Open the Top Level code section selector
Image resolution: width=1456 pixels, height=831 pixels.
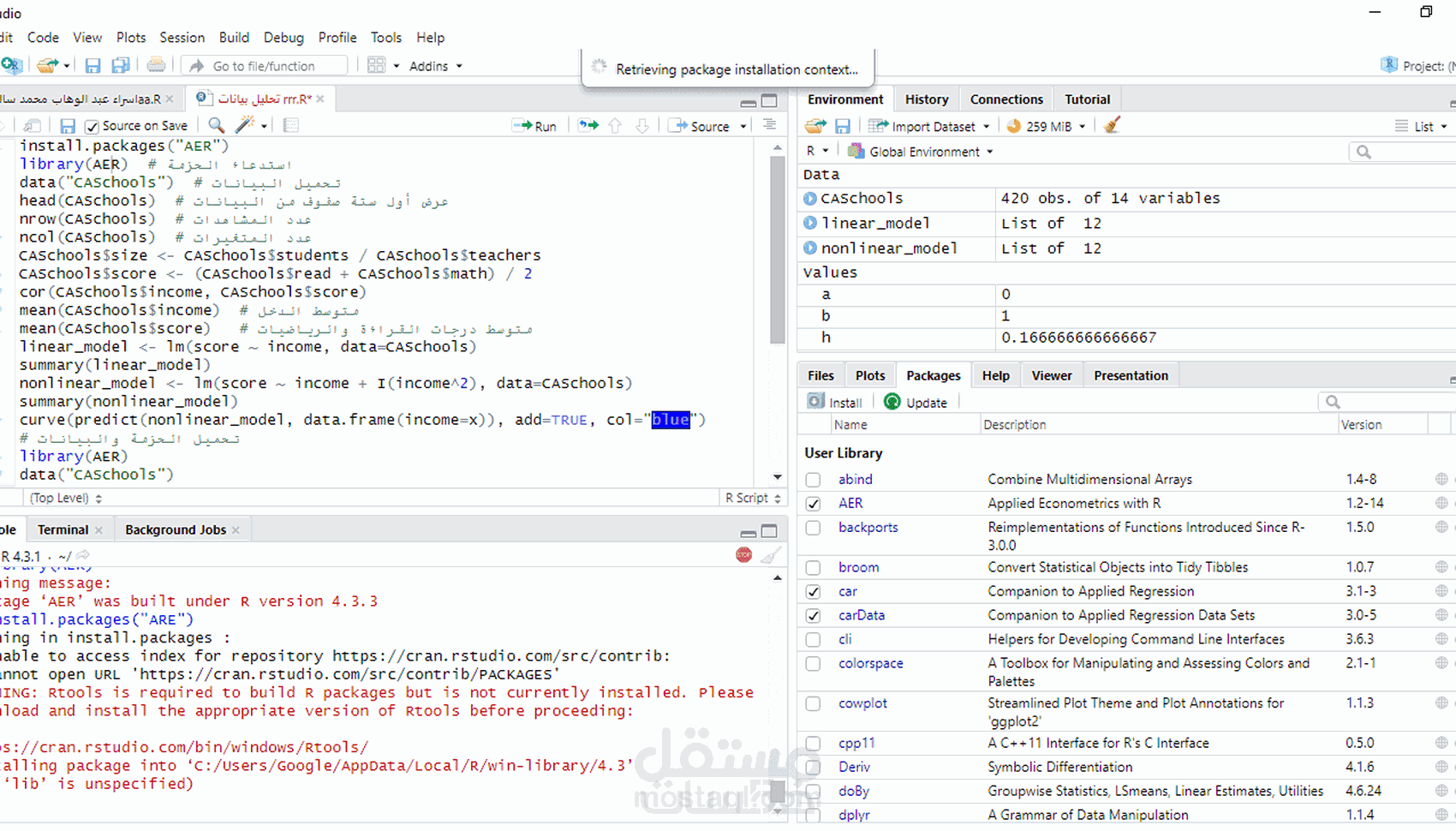pyautogui.click(x=66, y=498)
